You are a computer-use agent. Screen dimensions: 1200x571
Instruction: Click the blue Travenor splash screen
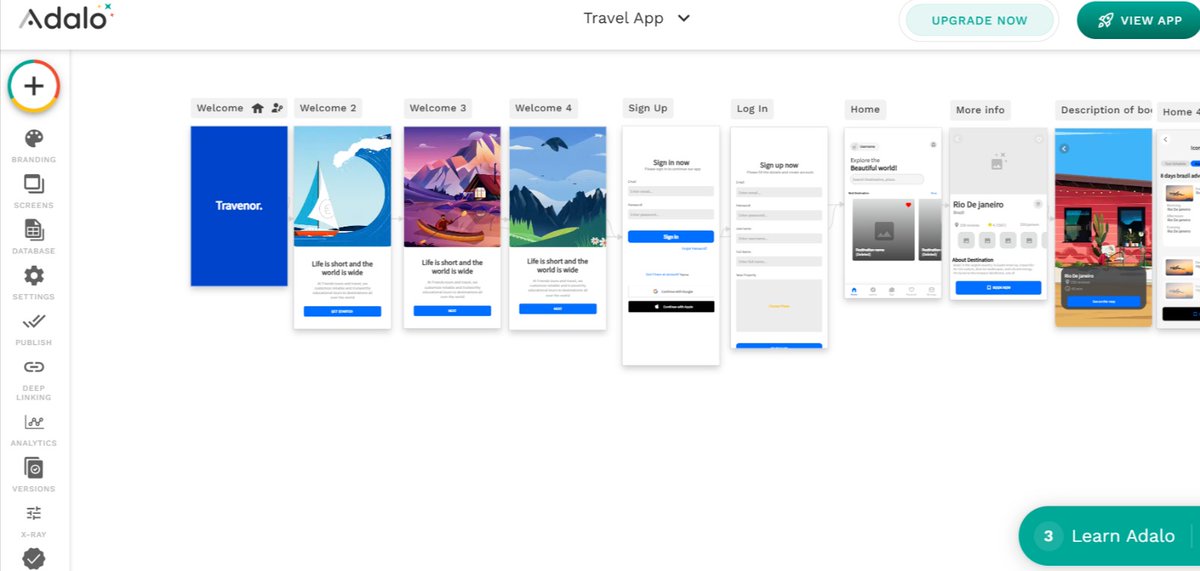[x=239, y=206]
